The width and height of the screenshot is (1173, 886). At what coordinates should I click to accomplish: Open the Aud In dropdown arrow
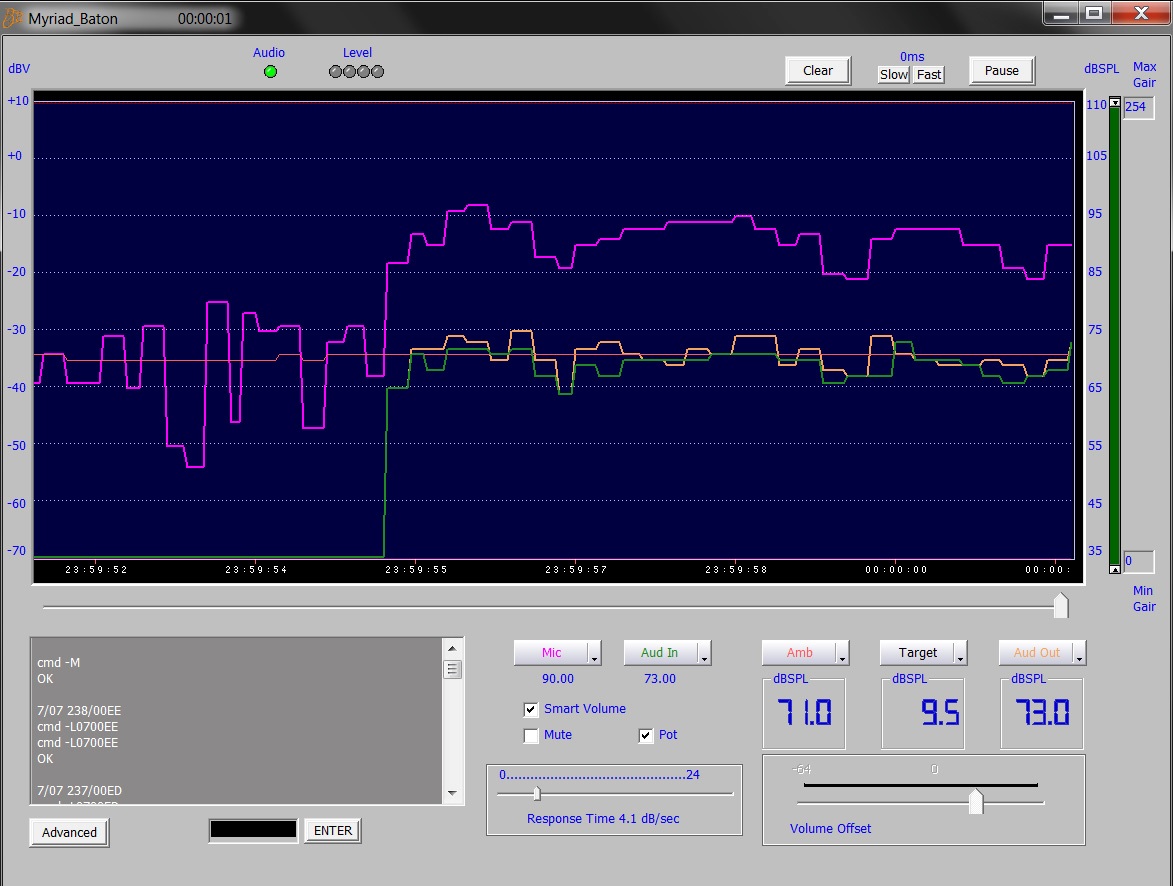704,653
